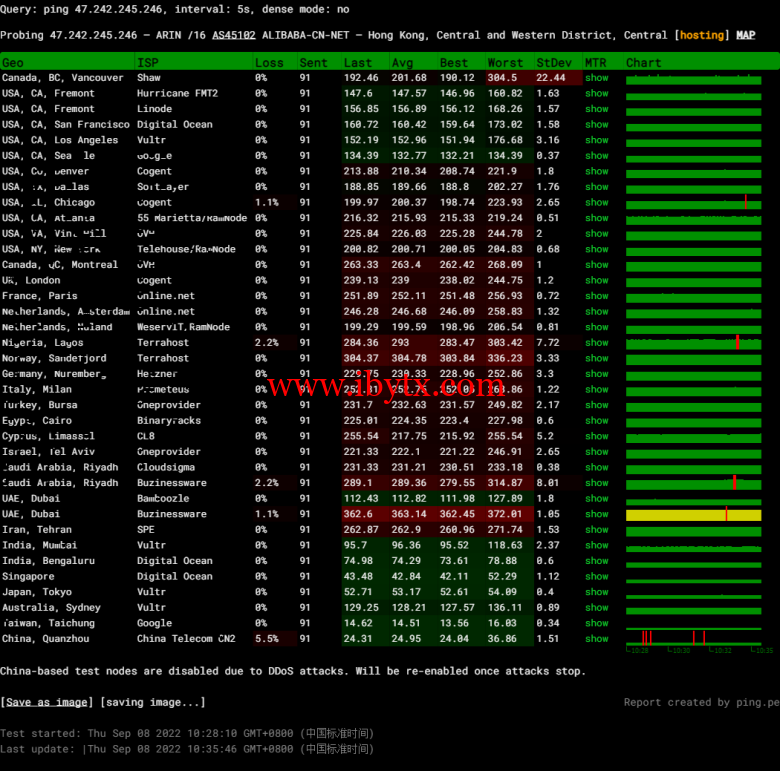Show MTR for China, Quanzhou row

coord(597,639)
